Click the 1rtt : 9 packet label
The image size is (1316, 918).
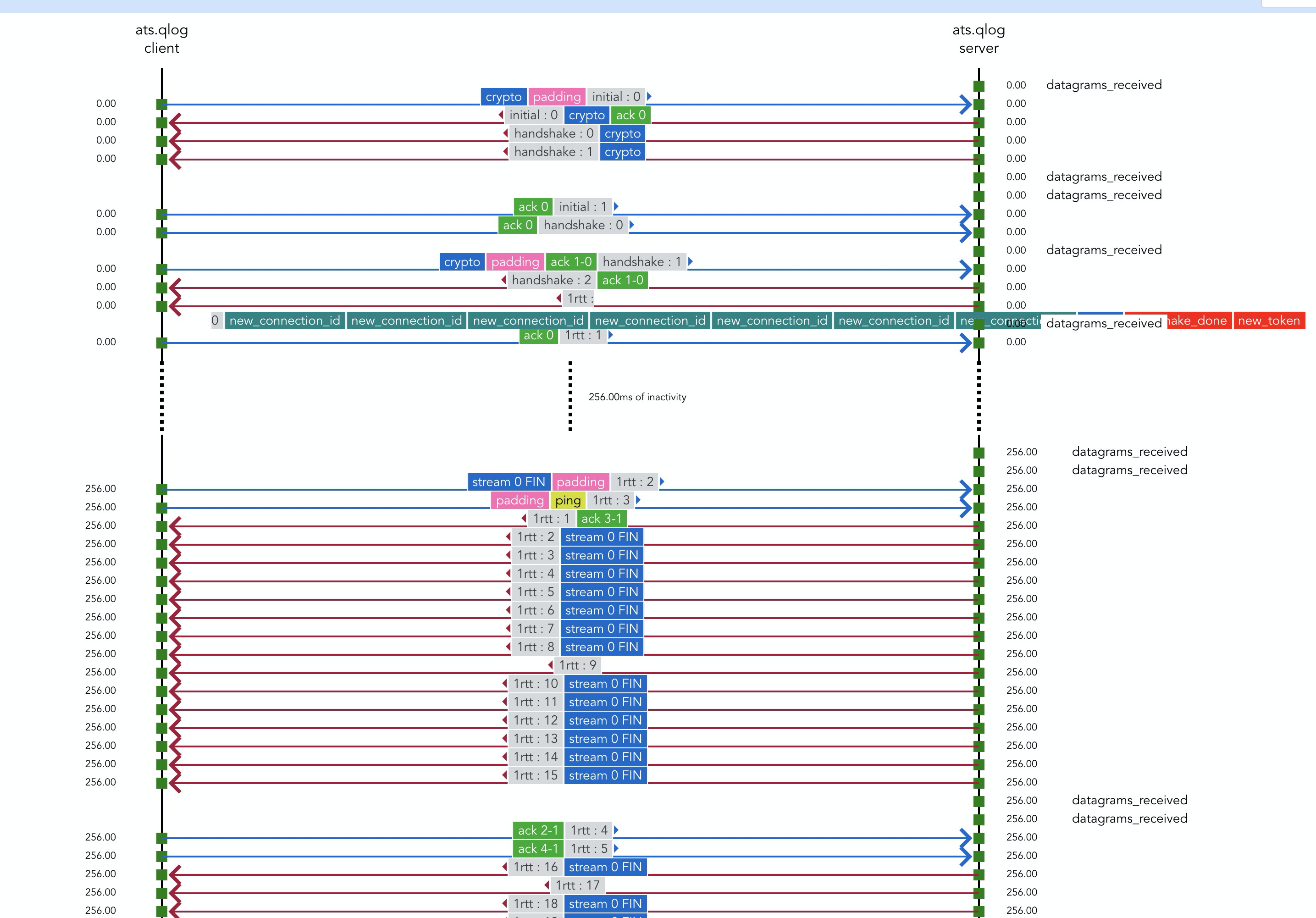(x=577, y=665)
